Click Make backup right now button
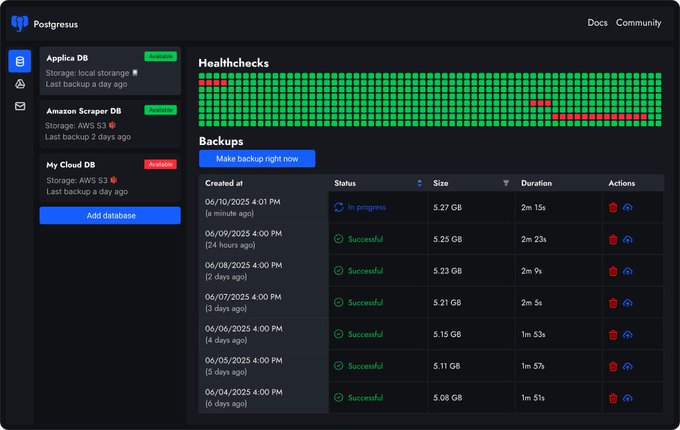Viewport: 680px width, 430px height. point(257,159)
